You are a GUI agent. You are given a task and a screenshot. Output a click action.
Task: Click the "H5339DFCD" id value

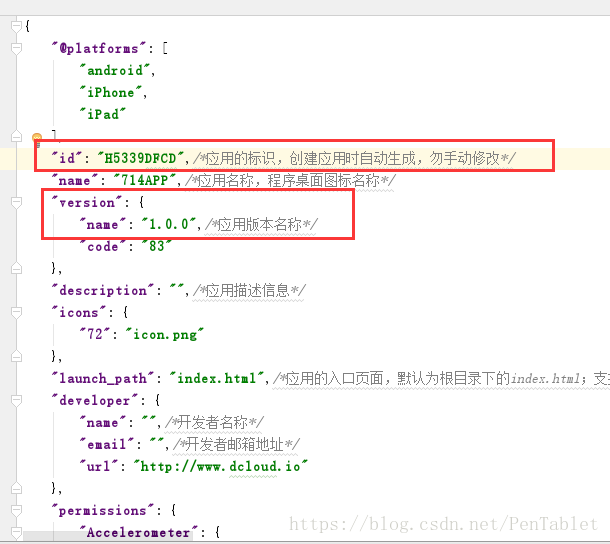pyautogui.click(x=140, y=158)
